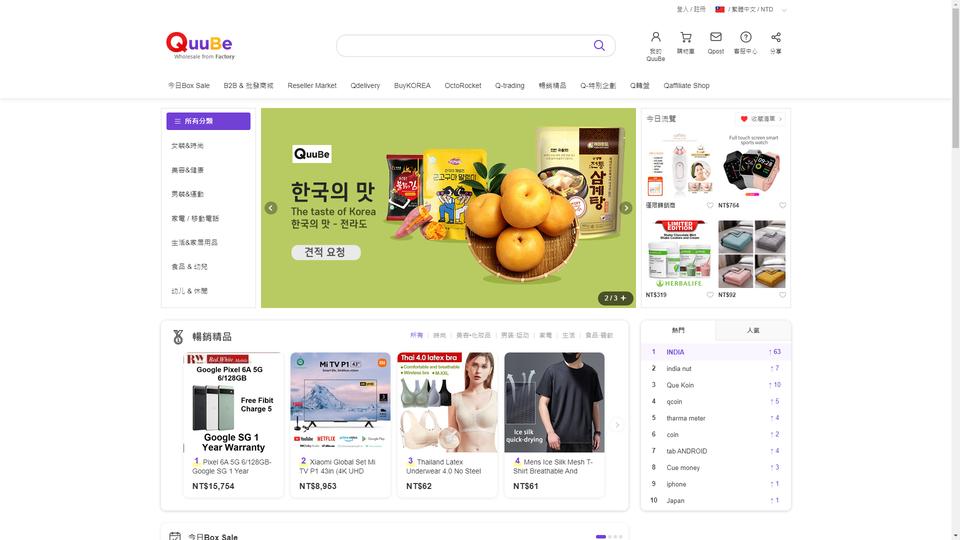
Task: Open the Herbalife limited edition thumbnail
Action: point(680,254)
